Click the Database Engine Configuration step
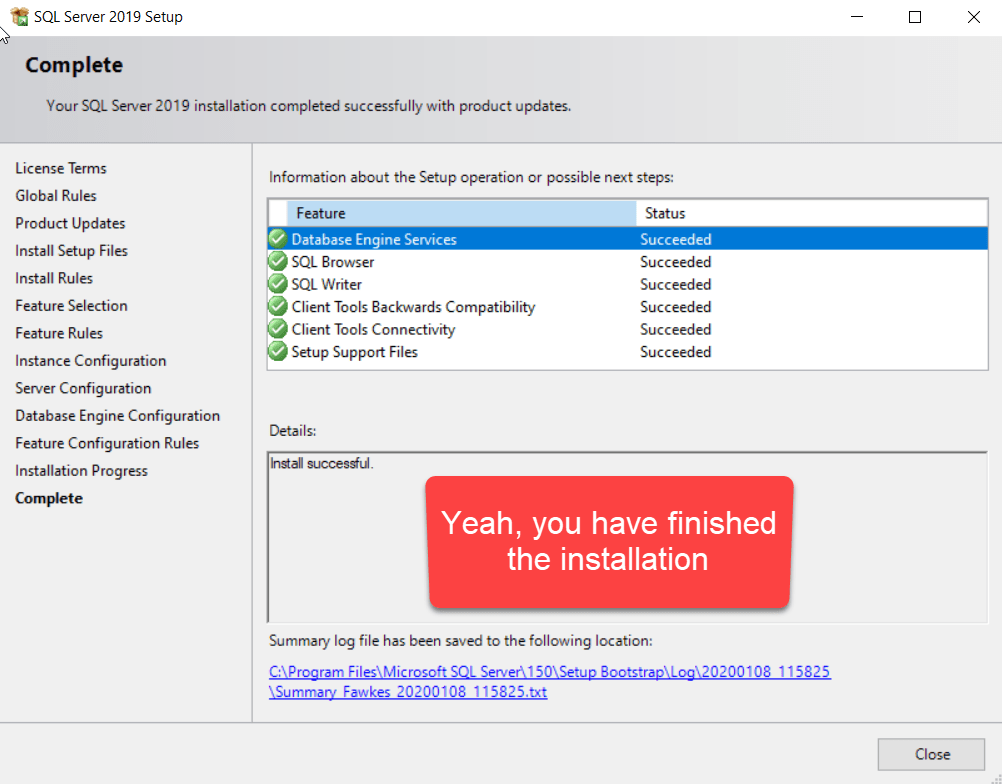1002x784 pixels. click(118, 415)
